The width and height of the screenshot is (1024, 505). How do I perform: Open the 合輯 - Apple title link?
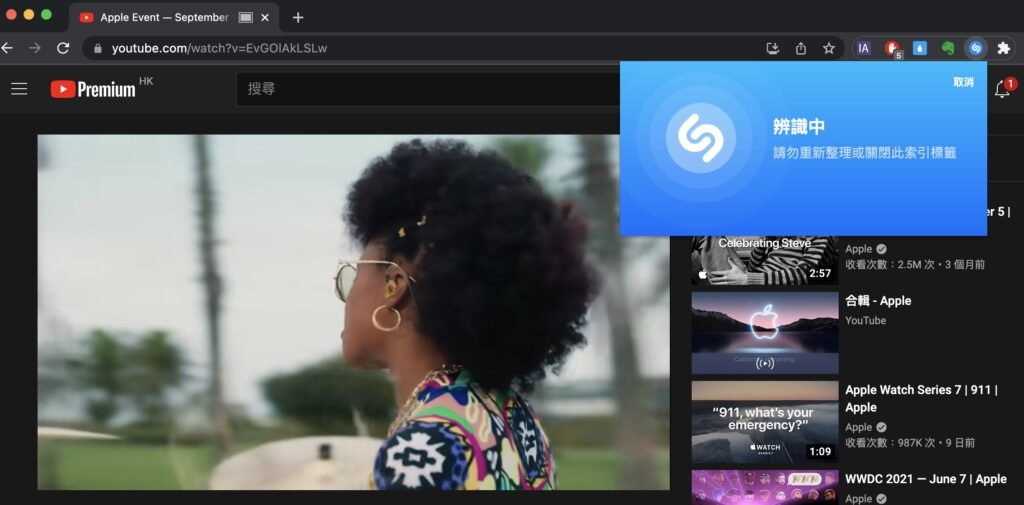878,301
